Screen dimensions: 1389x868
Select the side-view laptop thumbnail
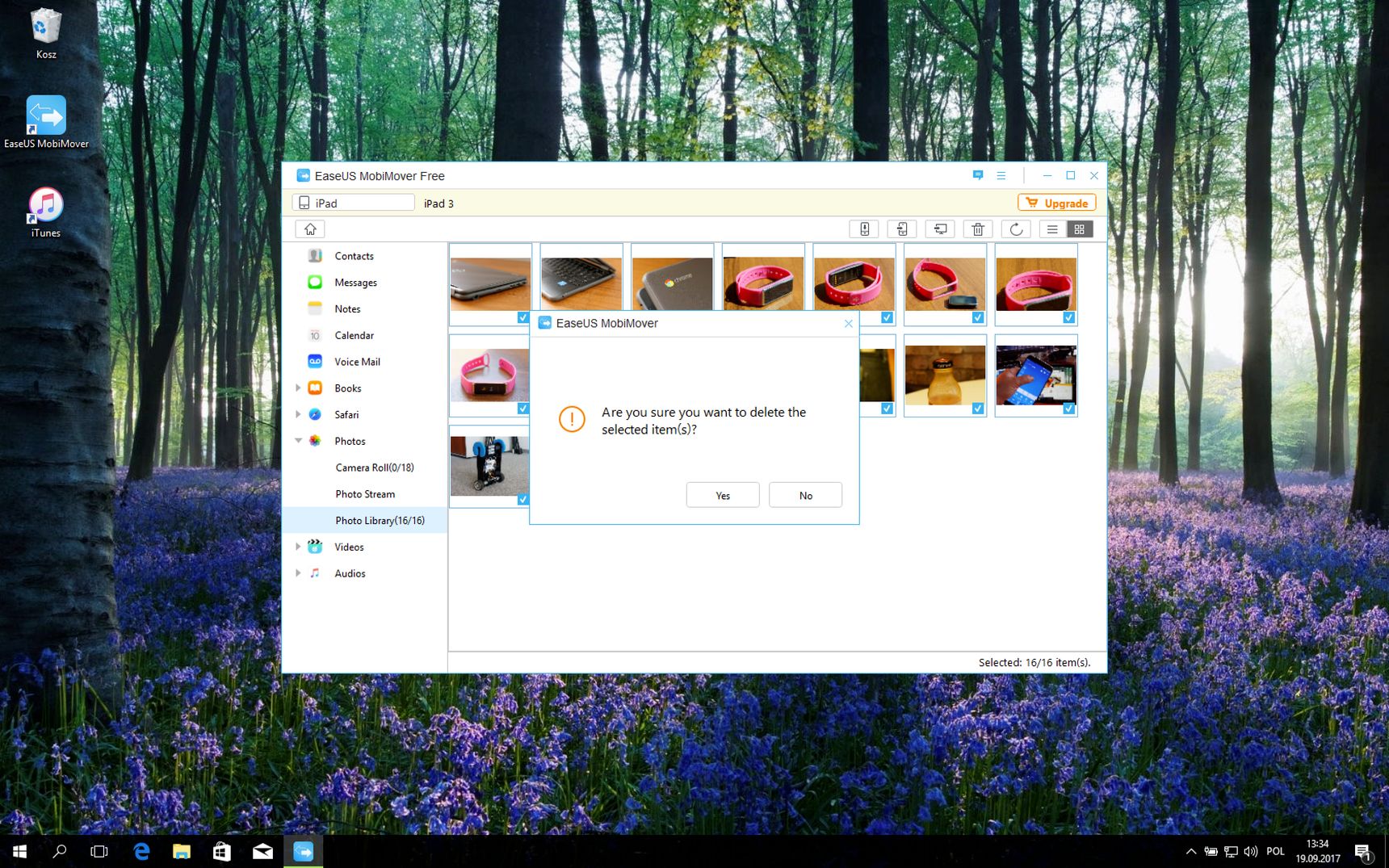pos(490,284)
